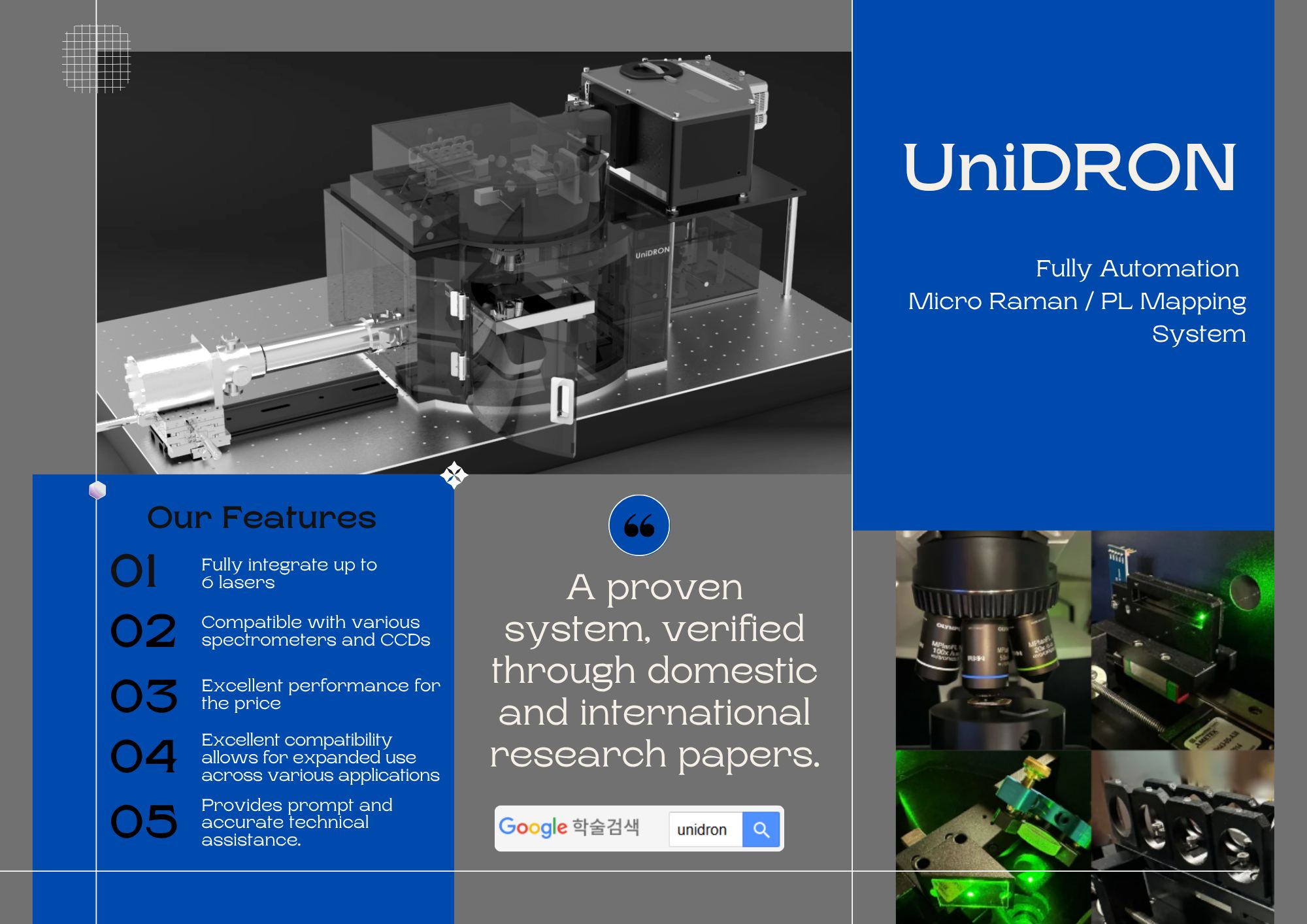
Task: Click the white grid pattern icon
Action: click(97, 58)
